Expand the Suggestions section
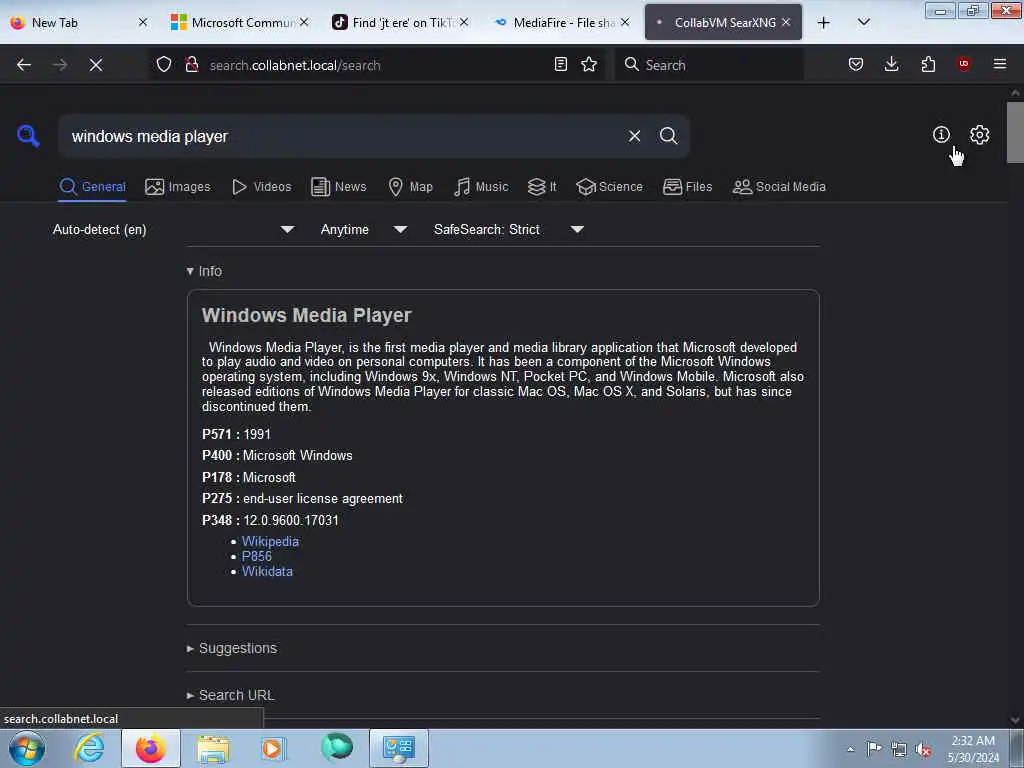 coord(232,648)
